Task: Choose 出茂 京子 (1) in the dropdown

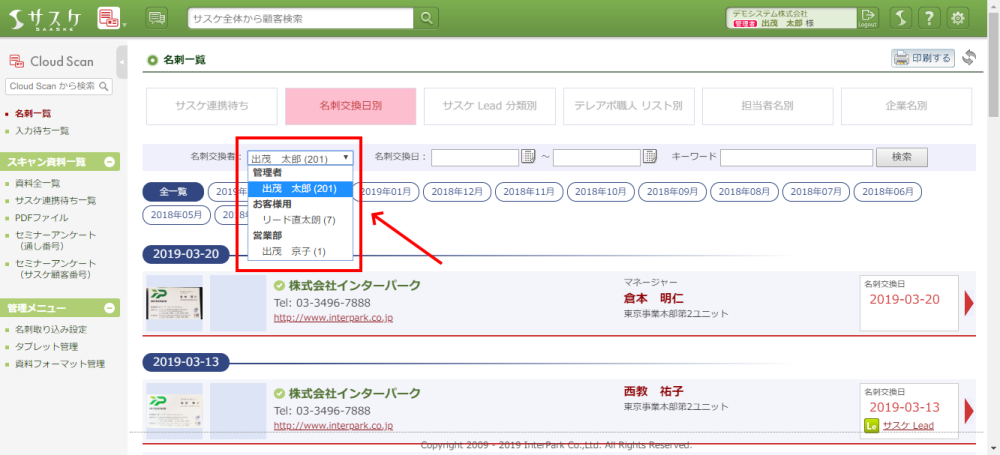Action: (x=294, y=251)
